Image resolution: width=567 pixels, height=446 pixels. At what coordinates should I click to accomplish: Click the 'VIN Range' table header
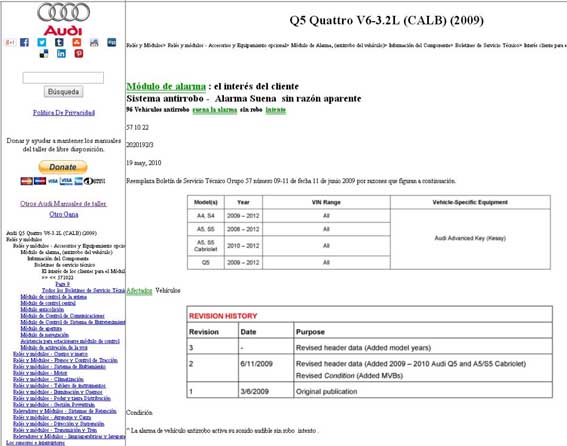click(326, 202)
